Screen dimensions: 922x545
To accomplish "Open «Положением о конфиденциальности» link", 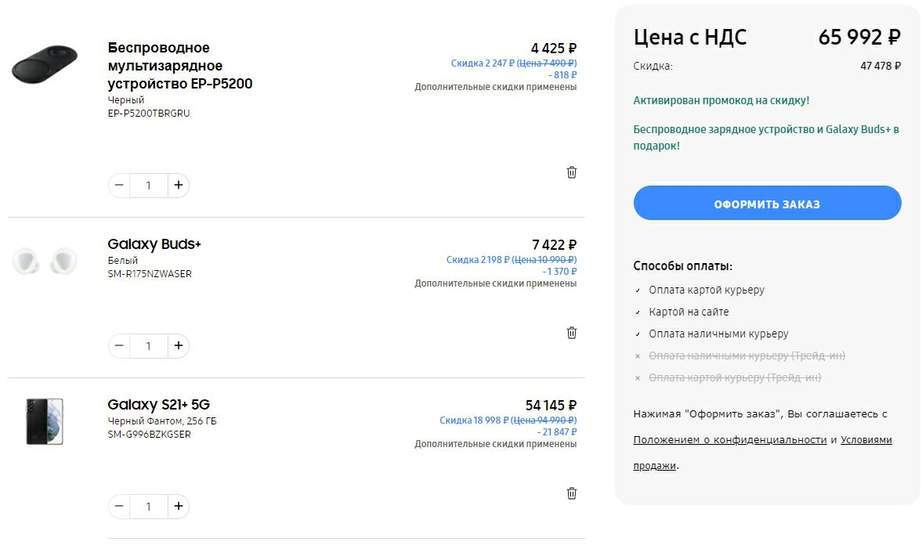I will click(730, 440).
